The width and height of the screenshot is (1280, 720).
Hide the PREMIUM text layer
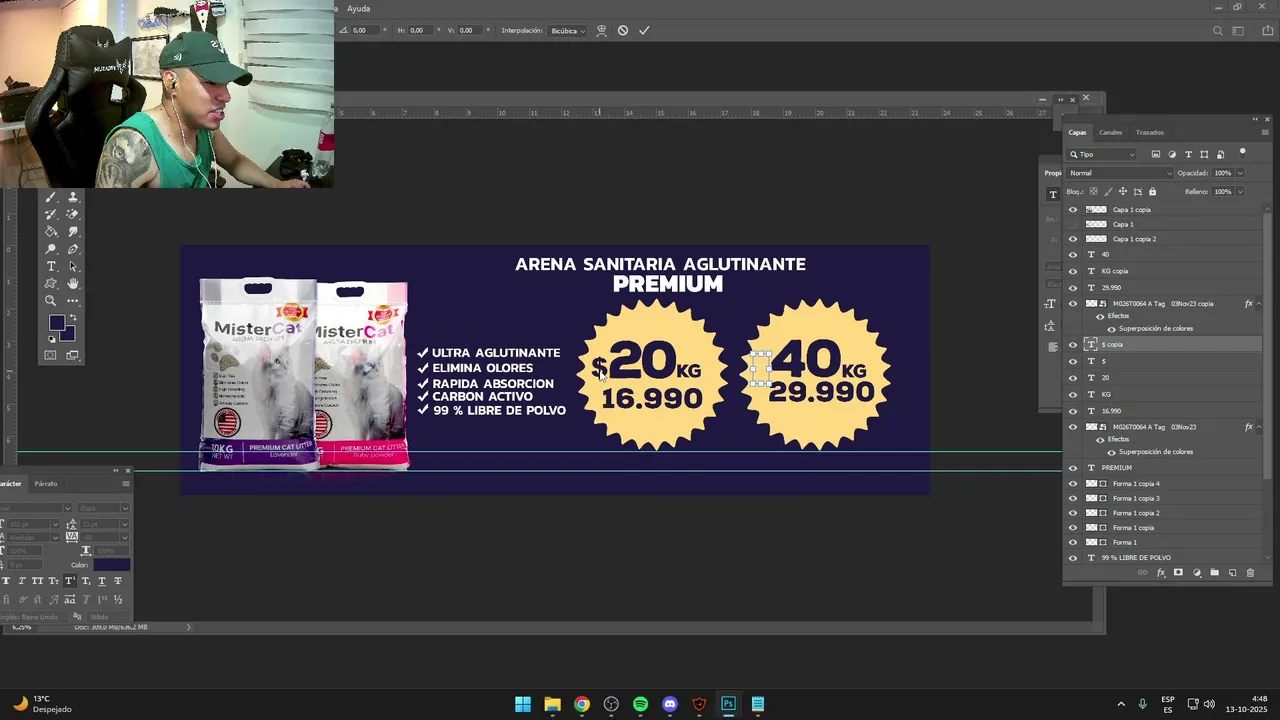(x=1073, y=468)
